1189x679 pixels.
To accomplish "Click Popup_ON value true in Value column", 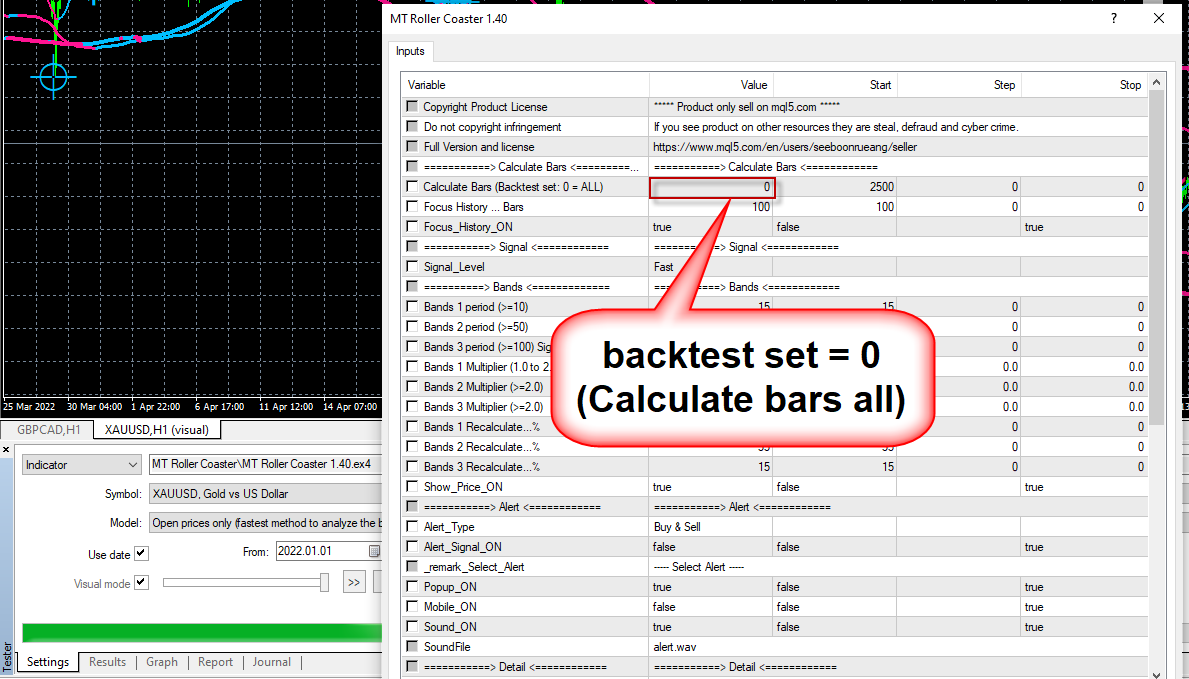I will pos(662,586).
